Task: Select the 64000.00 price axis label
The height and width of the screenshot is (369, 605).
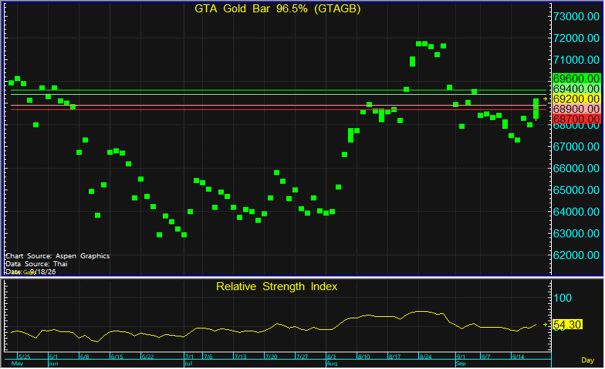Action: point(576,212)
